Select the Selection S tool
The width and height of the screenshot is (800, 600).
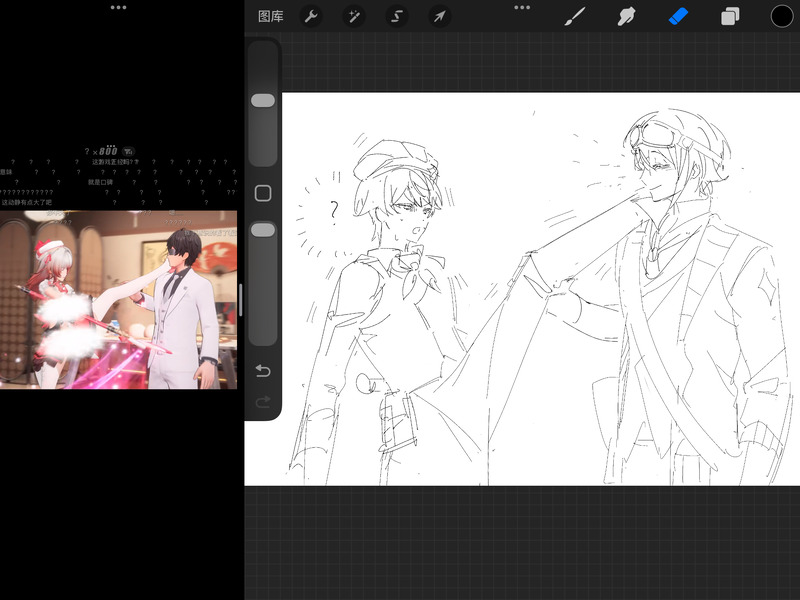pos(396,16)
